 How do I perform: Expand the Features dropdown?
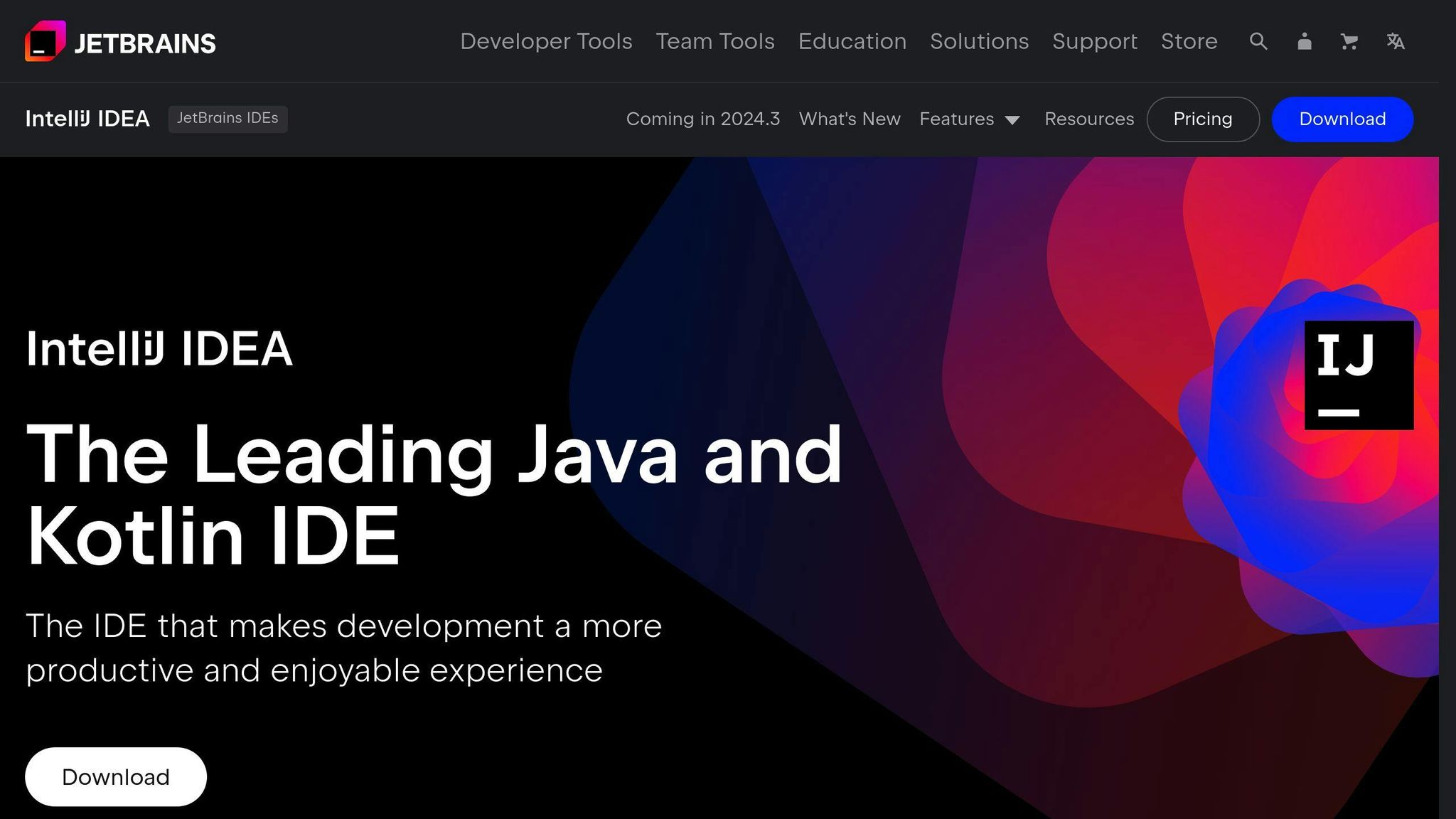pos(957,119)
